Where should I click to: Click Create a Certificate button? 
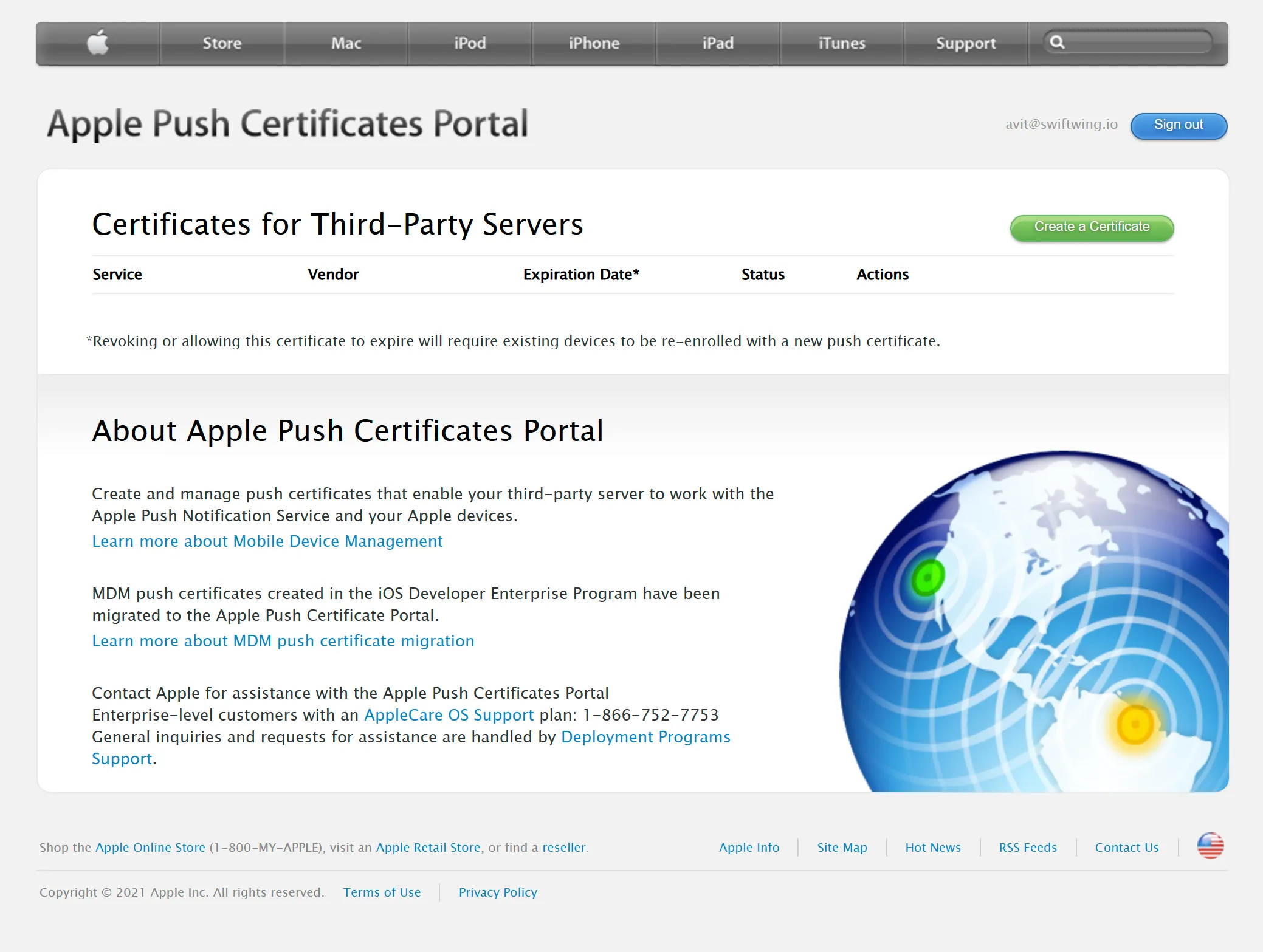(1092, 227)
